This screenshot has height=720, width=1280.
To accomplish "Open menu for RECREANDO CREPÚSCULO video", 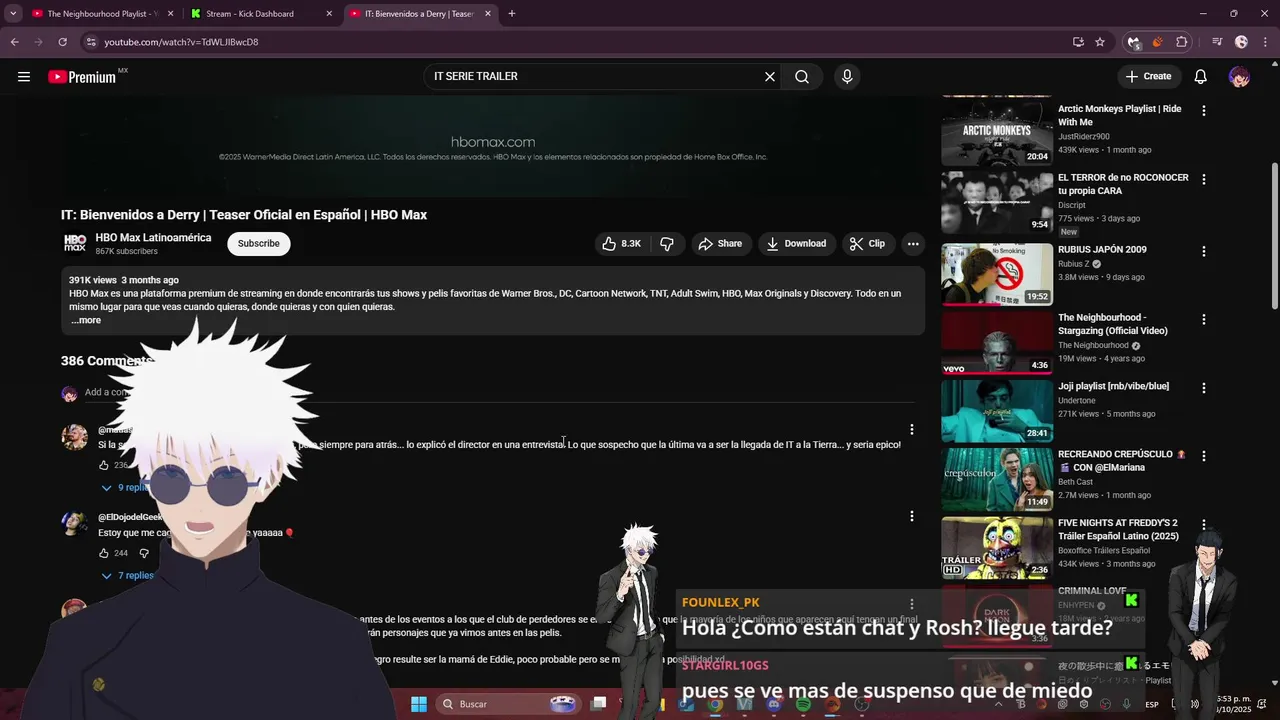I will (x=1204, y=455).
